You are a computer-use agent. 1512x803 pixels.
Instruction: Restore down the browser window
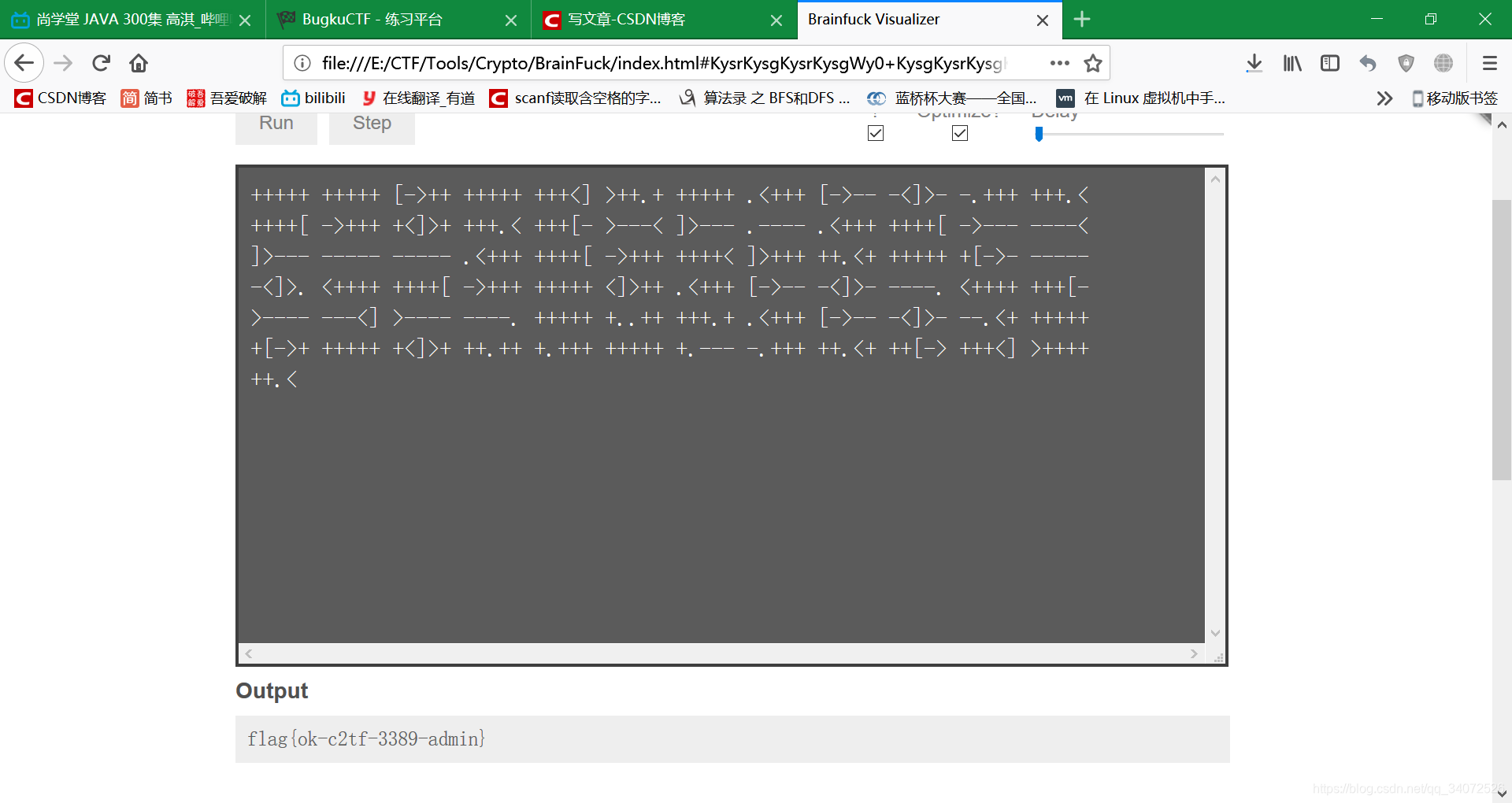point(1431,19)
